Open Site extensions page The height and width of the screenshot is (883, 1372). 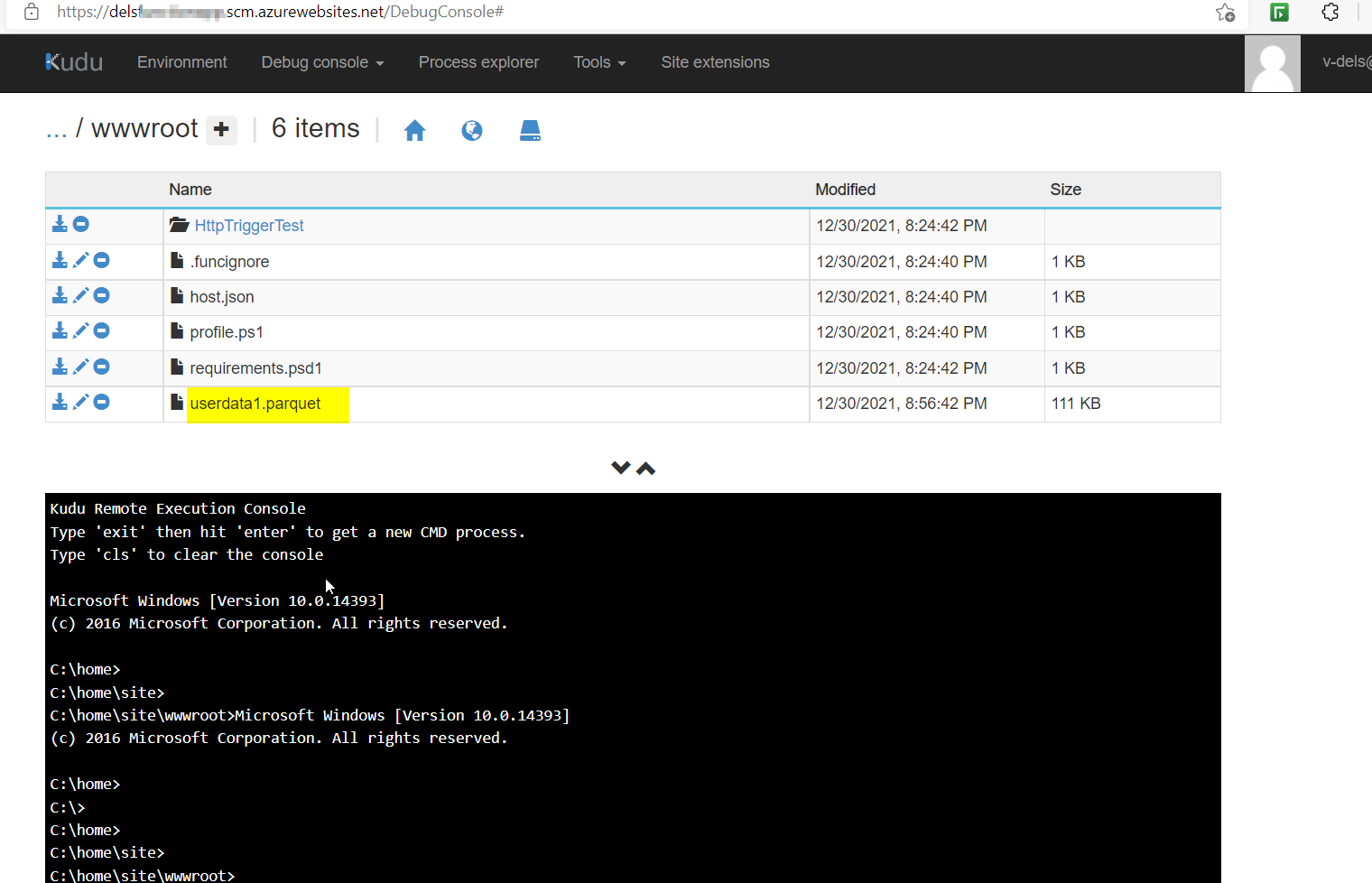715,62
